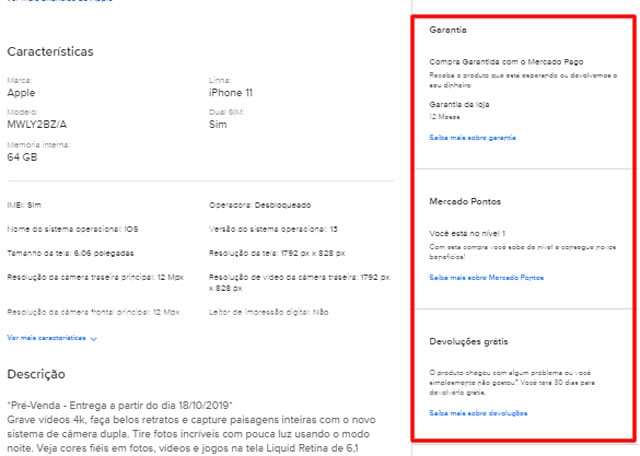Click the Mercado Pontos heading
The height and width of the screenshot is (456, 640).
tap(465, 201)
